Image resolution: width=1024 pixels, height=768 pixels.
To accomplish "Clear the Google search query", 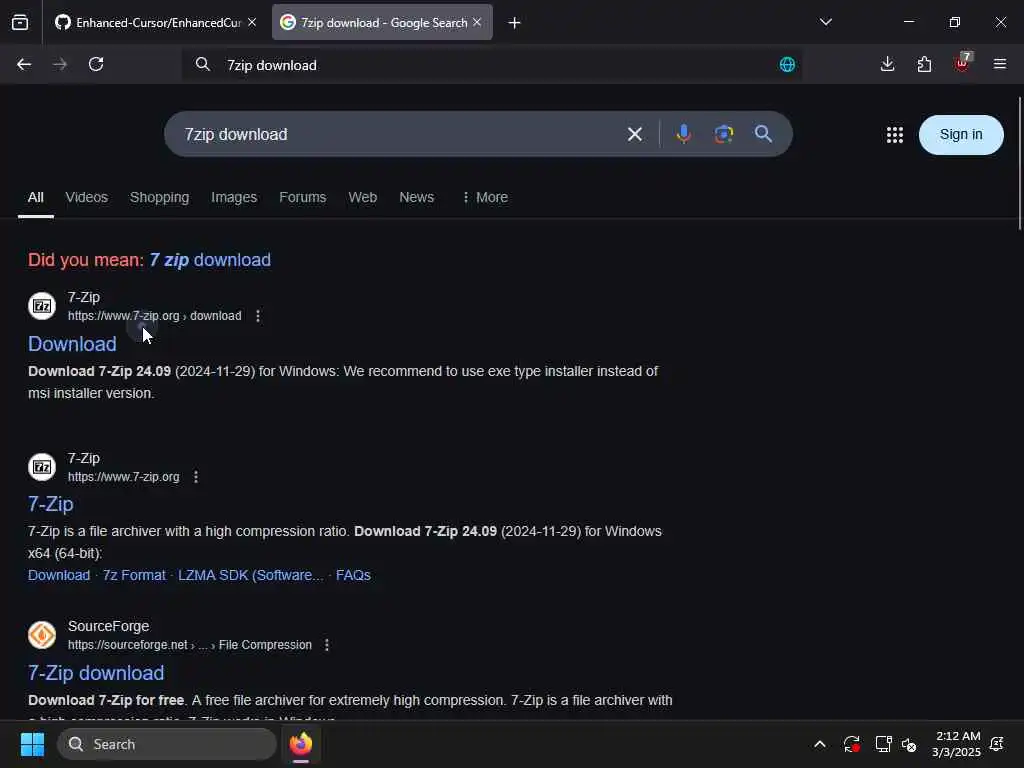I will (635, 135).
